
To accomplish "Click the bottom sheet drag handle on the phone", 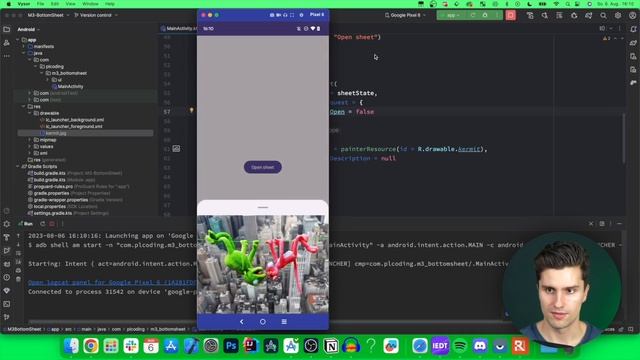I will point(262,207).
